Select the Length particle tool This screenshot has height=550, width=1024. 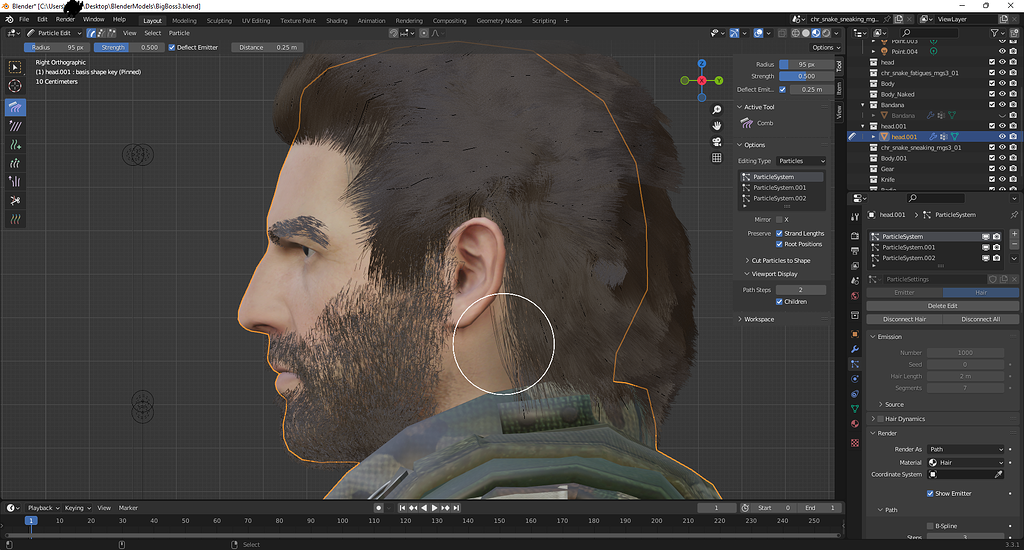15,163
